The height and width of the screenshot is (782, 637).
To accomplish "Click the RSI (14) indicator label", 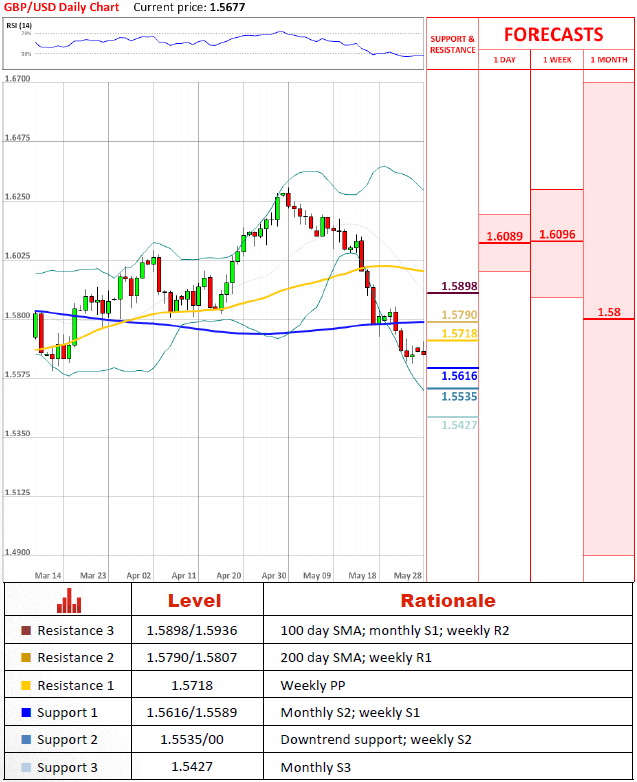I will pyautogui.click(x=19, y=25).
